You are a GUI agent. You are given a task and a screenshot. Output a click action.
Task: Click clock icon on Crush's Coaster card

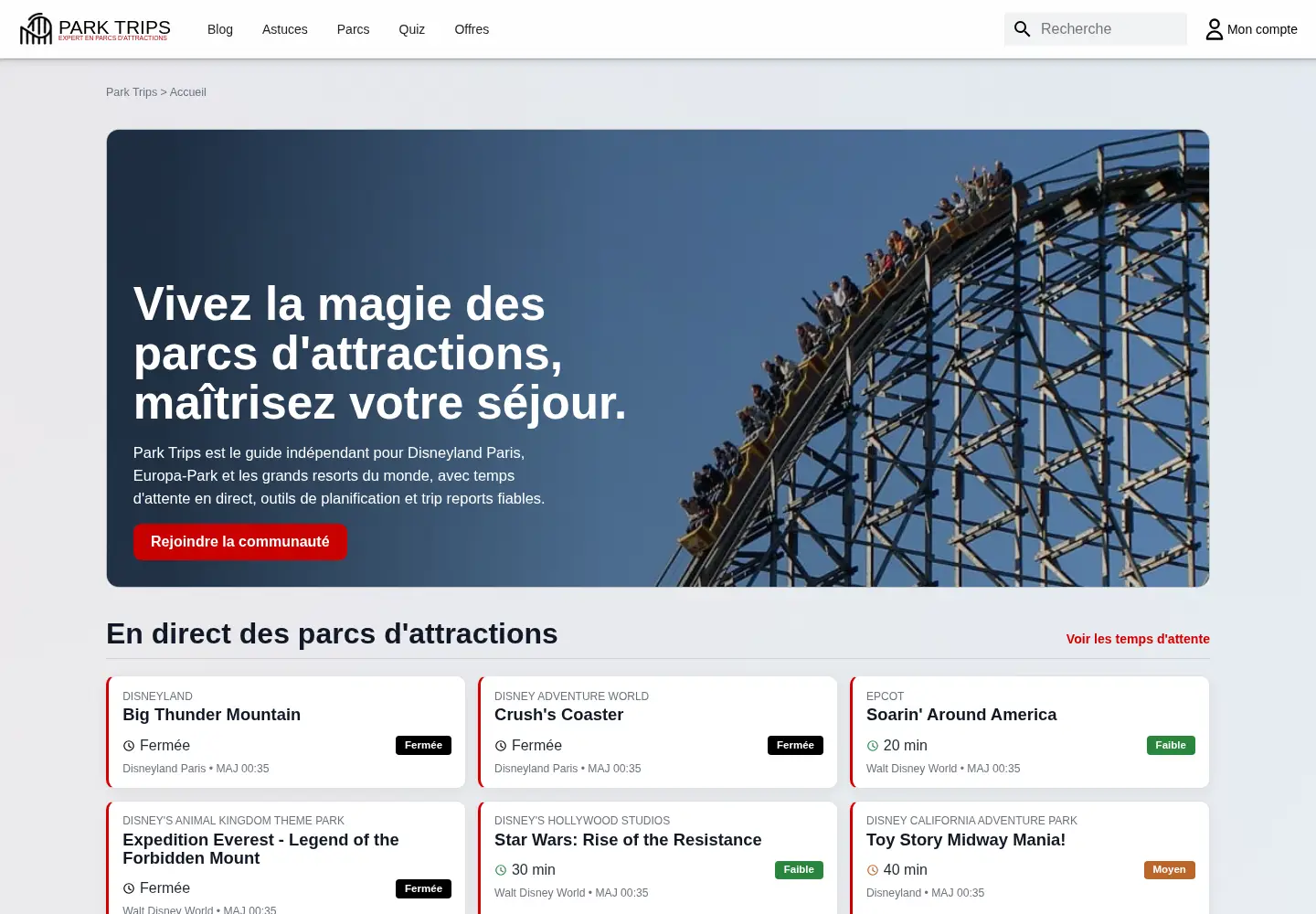[x=501, y=746]
